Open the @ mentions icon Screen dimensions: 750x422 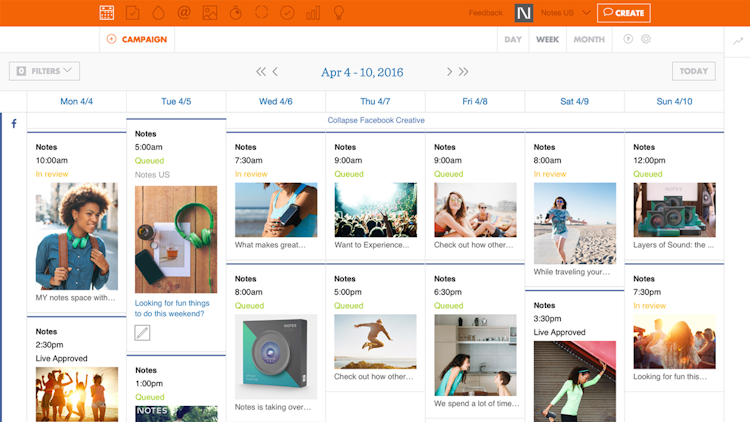(184, 12)
